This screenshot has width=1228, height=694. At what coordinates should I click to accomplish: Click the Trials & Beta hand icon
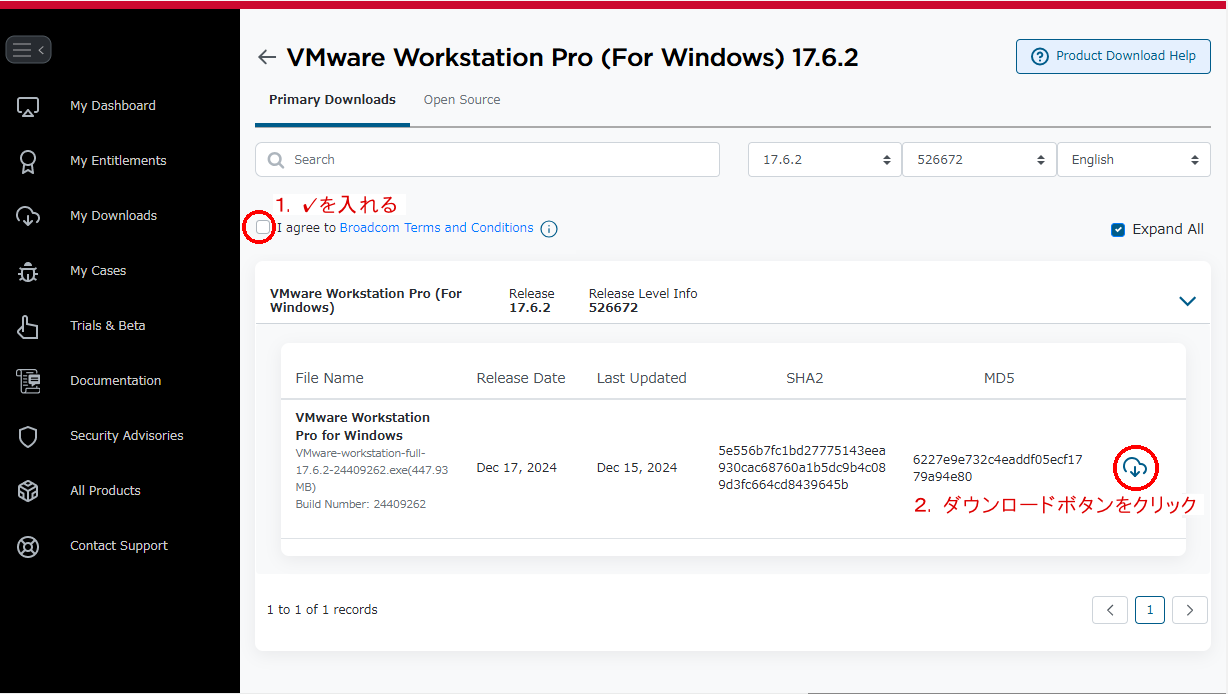click(28, 326)
